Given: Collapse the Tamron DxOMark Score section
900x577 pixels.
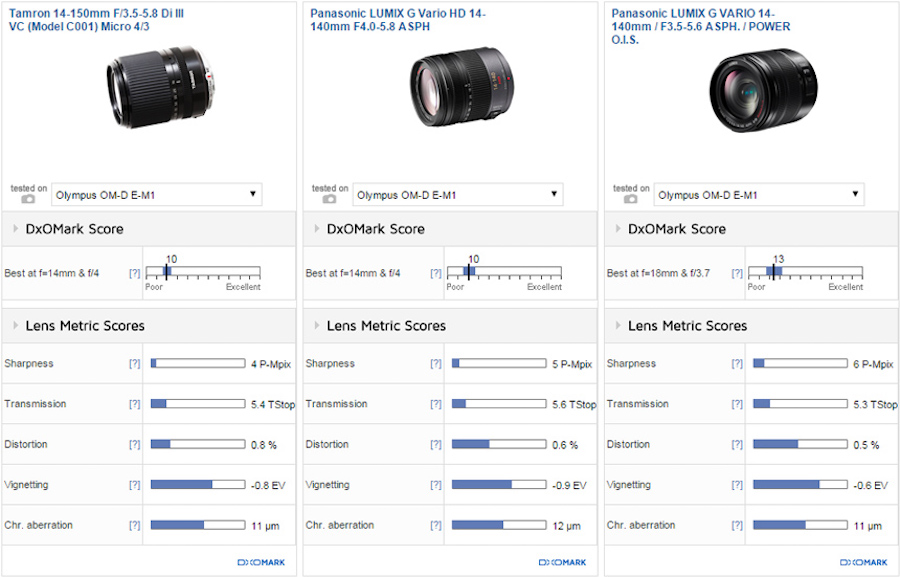Looking at the screenshot, I should [74, 229].
